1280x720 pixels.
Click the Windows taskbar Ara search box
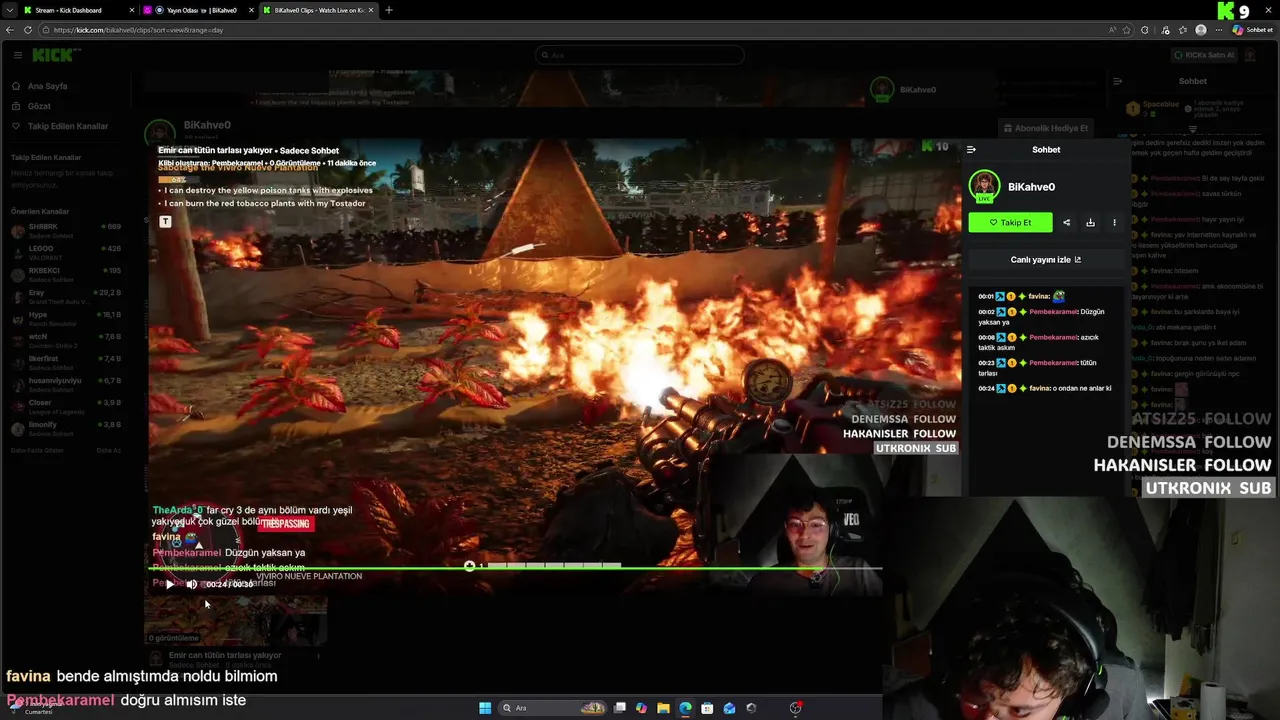click(553, 708)
